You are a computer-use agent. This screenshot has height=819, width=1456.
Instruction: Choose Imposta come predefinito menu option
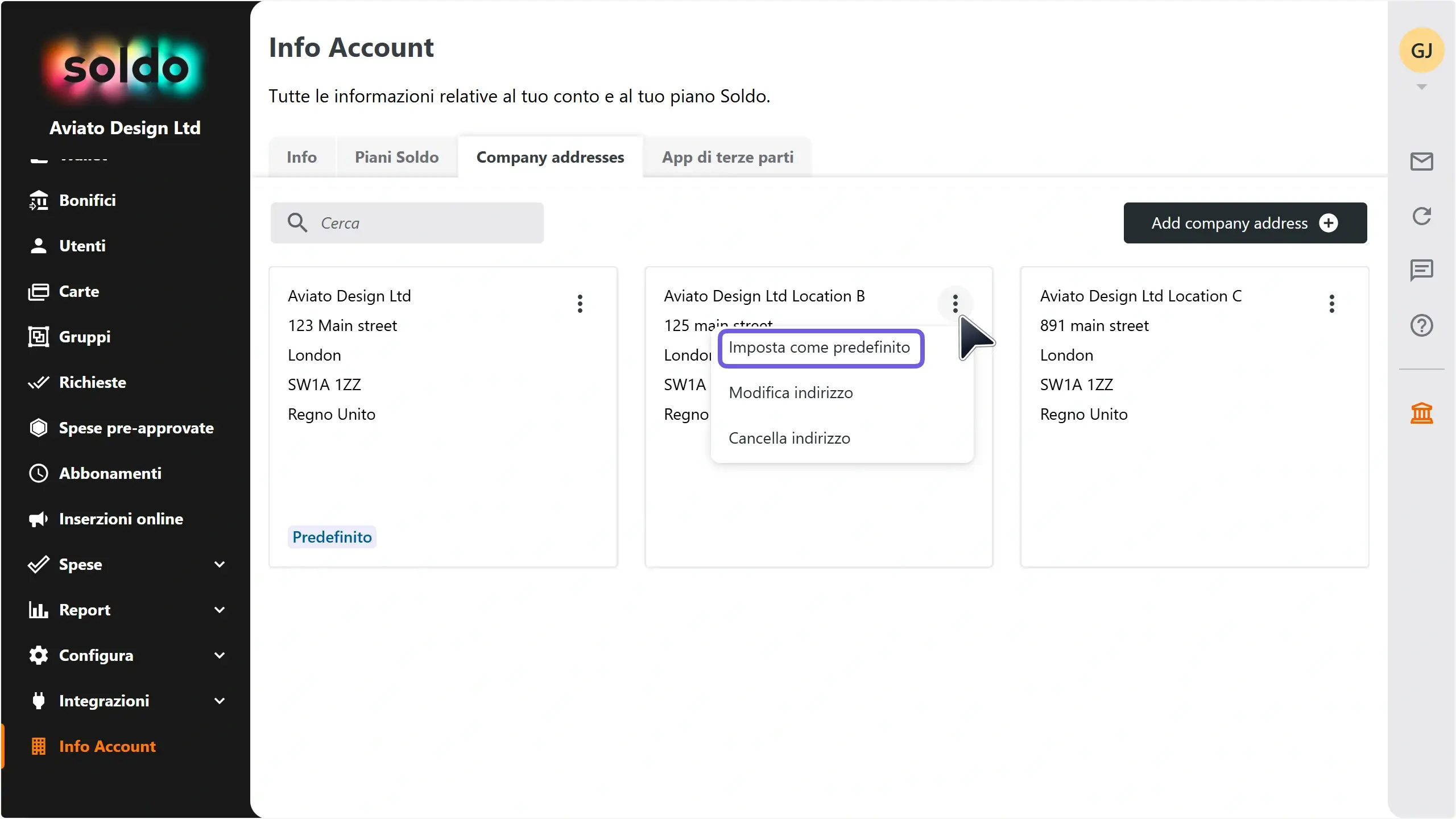tap(821, 348)
